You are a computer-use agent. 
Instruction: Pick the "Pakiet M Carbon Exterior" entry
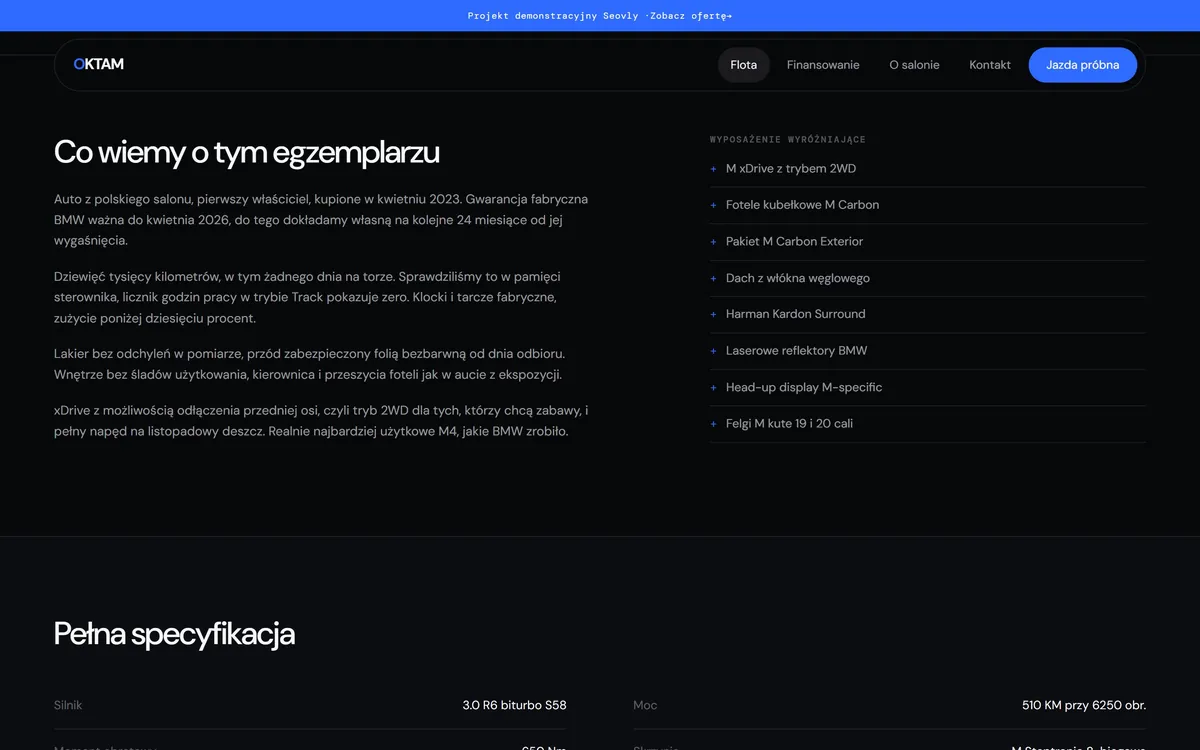(x=928, y=242)
